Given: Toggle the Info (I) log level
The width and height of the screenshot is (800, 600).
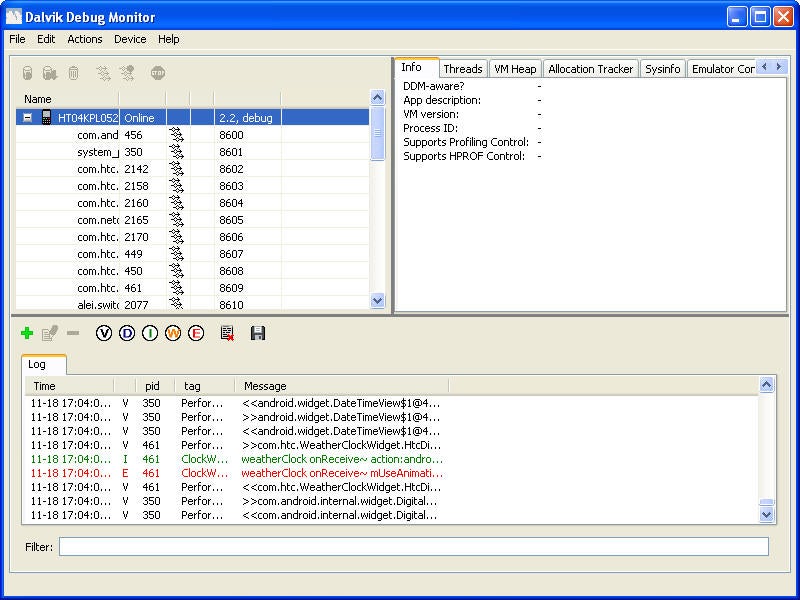Looking at the screenshot, I should 150,334.
